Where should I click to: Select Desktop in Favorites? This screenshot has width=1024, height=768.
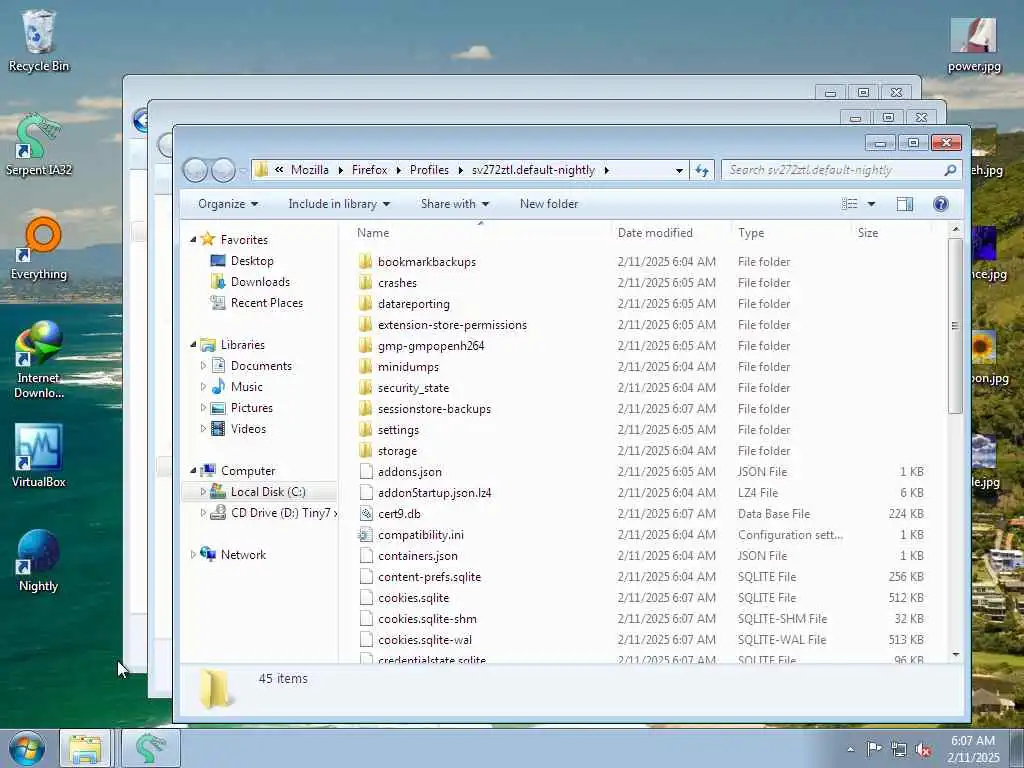tap(251, 261)
